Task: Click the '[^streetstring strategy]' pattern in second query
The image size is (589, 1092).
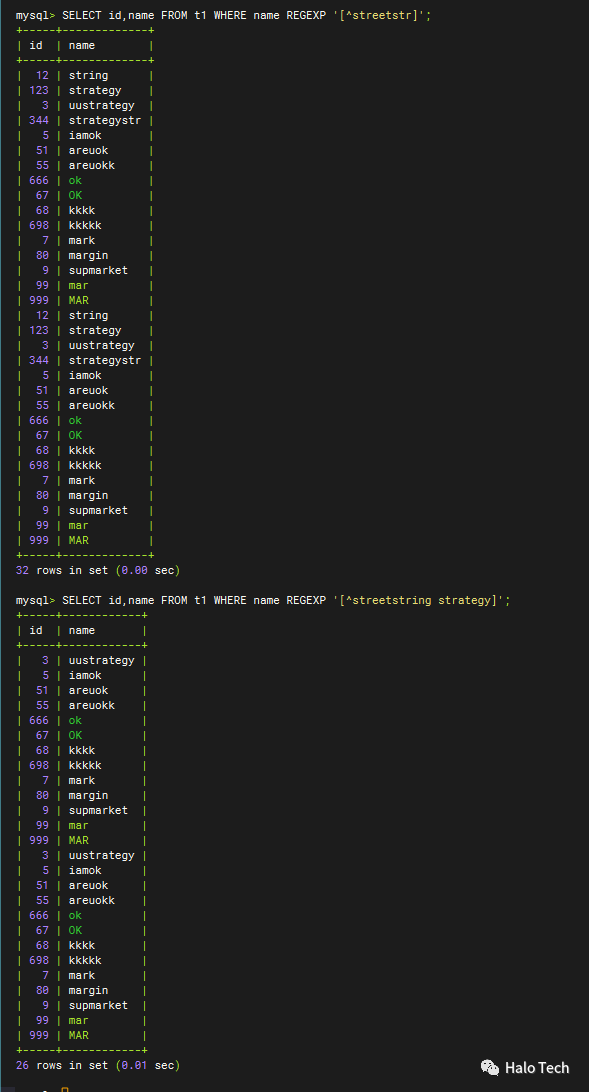Action: click(418, 600)
